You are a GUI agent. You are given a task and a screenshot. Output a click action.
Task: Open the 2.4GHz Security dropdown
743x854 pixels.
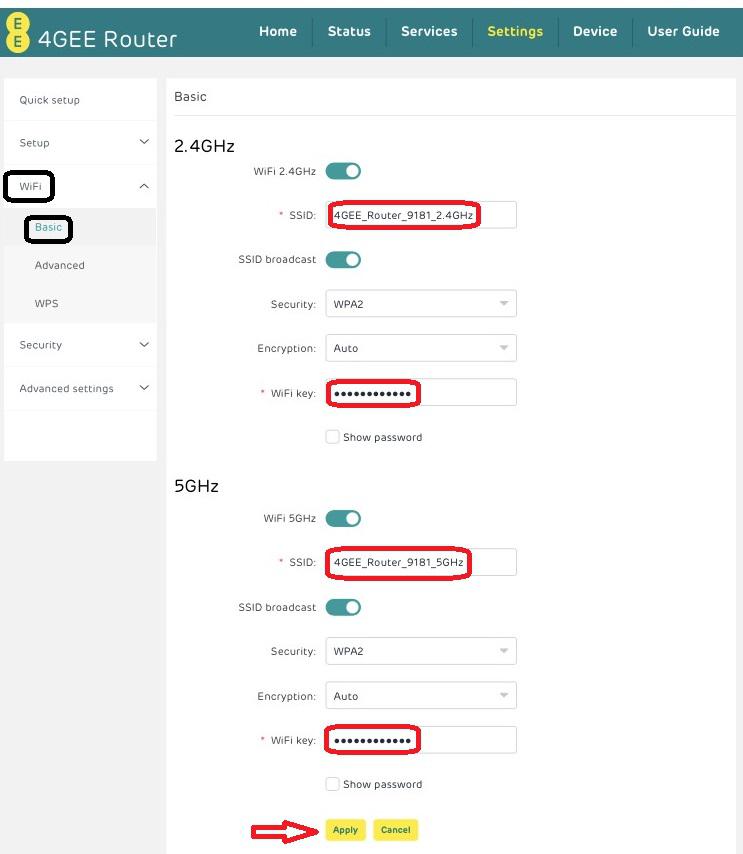(421, 303)
